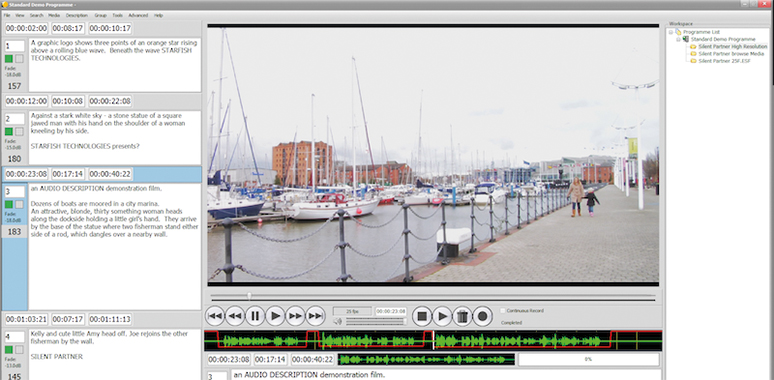Viewport: 774px width, 380px height.
Task: Click the out-time field 00:00:10:17
Action: (x=111, y=29)
